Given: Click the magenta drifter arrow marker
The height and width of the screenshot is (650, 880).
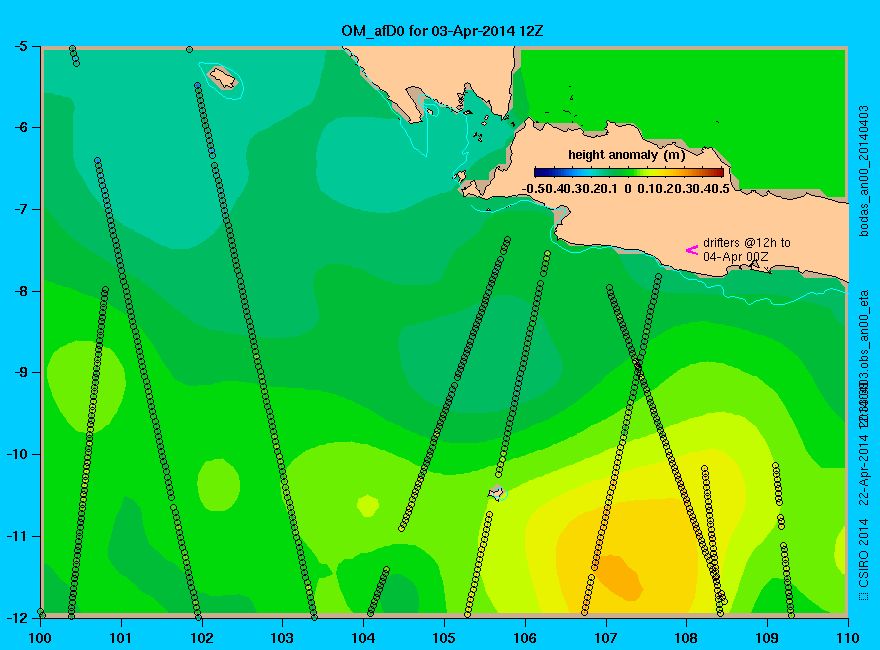Looking at the screenshot, I should click(692, 250).
